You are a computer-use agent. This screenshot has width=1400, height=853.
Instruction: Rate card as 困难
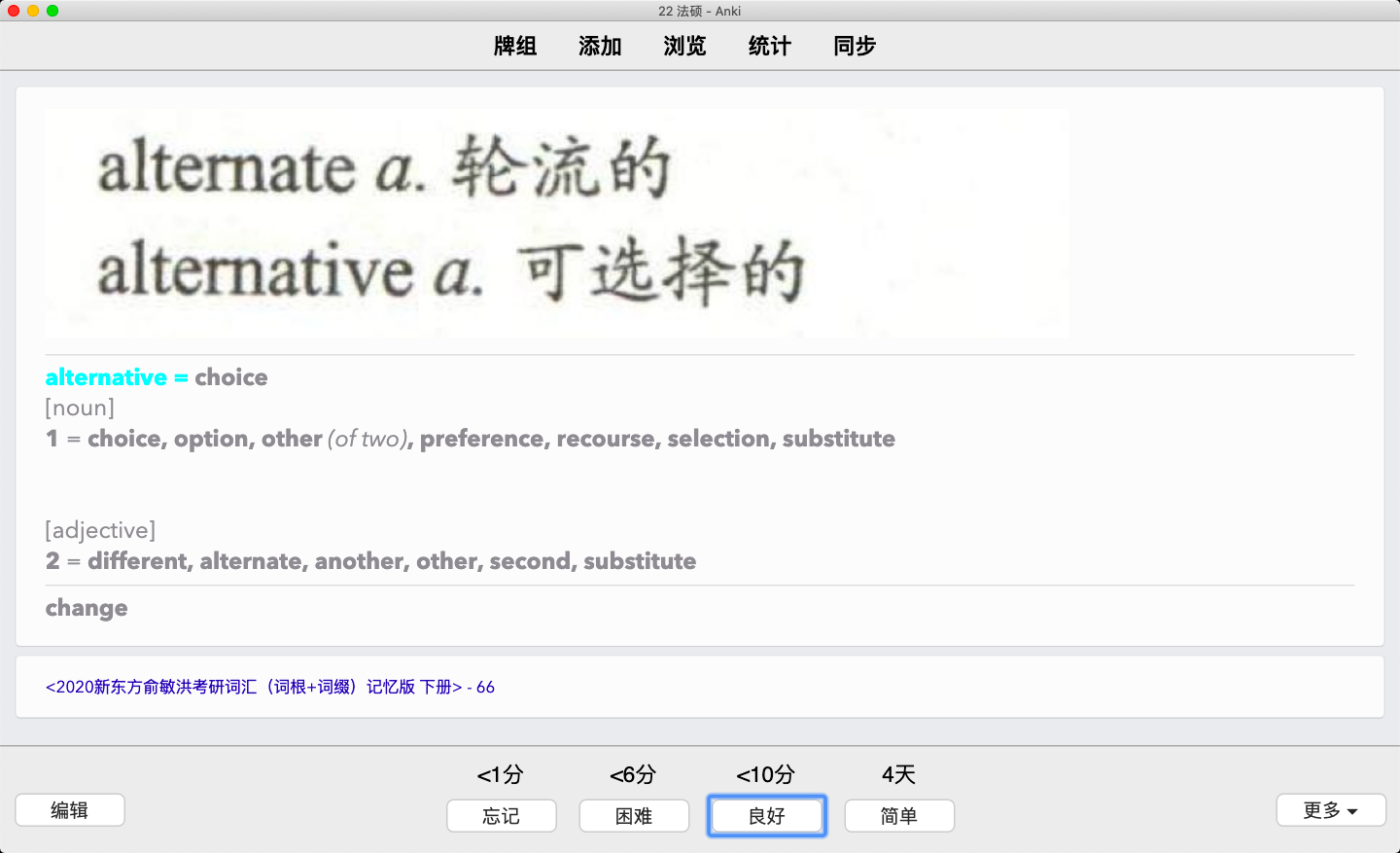[x=634, y=816]
